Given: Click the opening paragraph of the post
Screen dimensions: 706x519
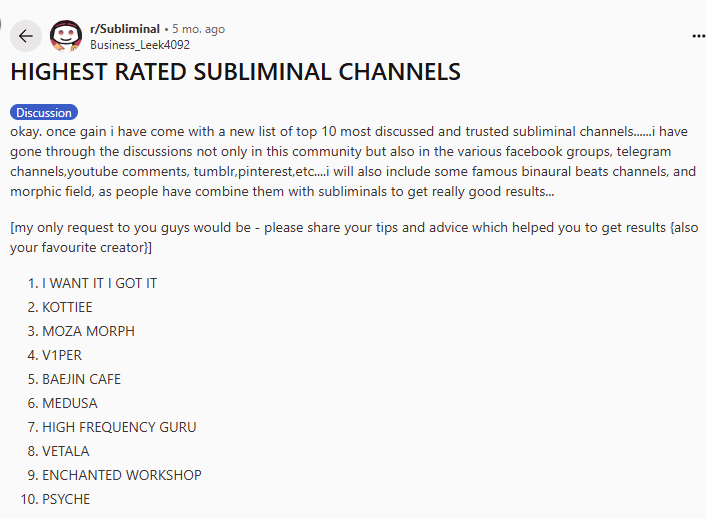Looking at the screenshot, I should [354, 161].
